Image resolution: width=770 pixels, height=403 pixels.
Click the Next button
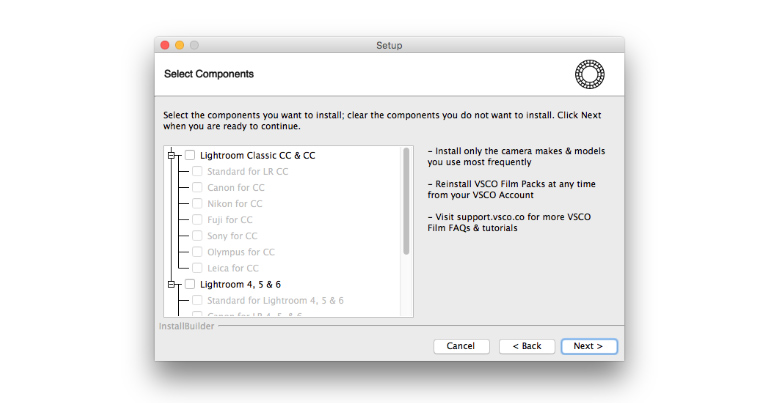coord(588,346)
